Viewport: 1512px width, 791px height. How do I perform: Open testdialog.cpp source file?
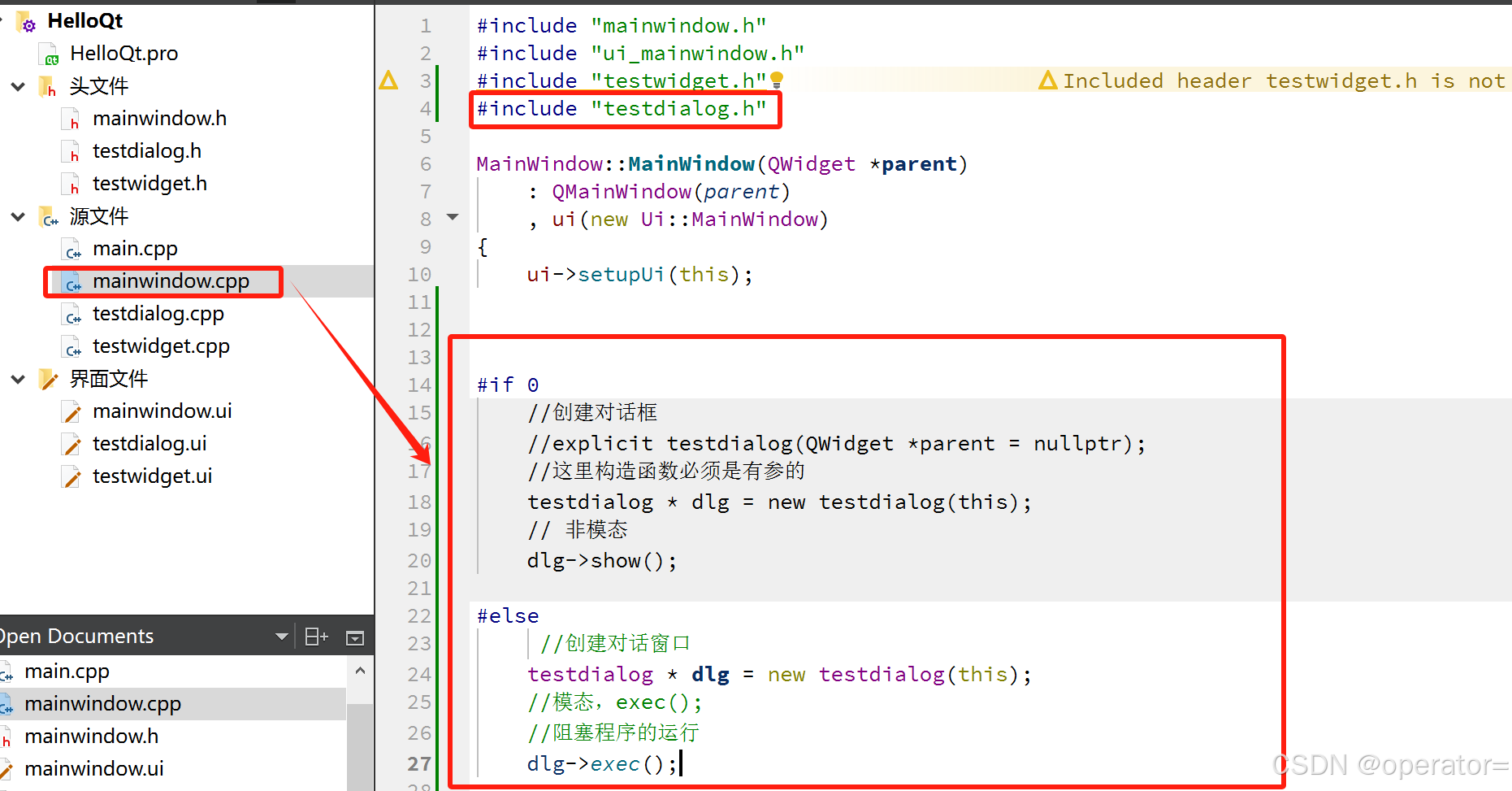[158, 313]
